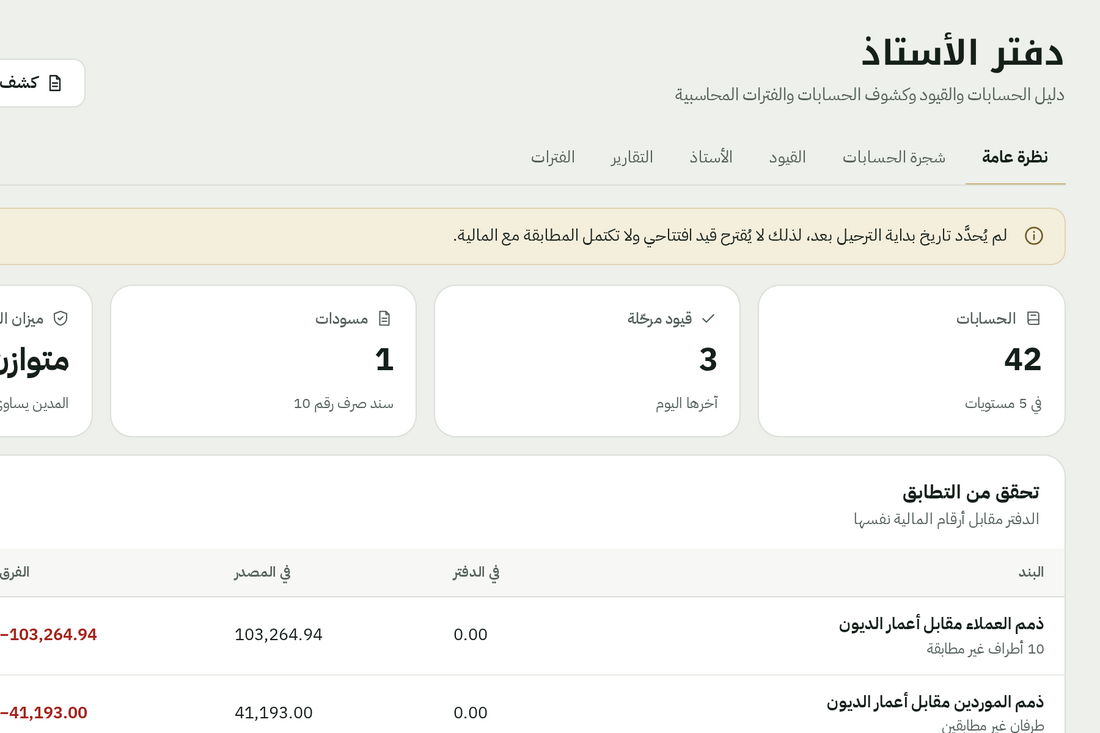Click the البند column header

1031,572
